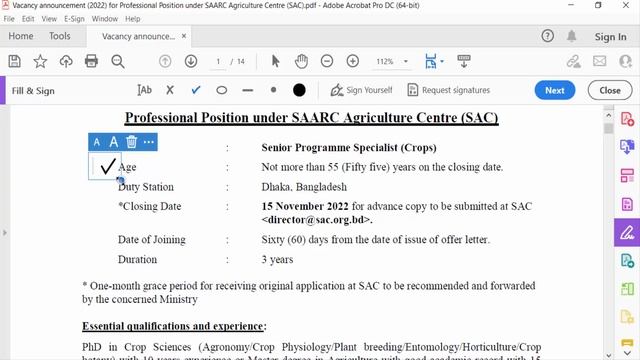Switch to the Home tab
640x360 pixels.
coord(21,36)
